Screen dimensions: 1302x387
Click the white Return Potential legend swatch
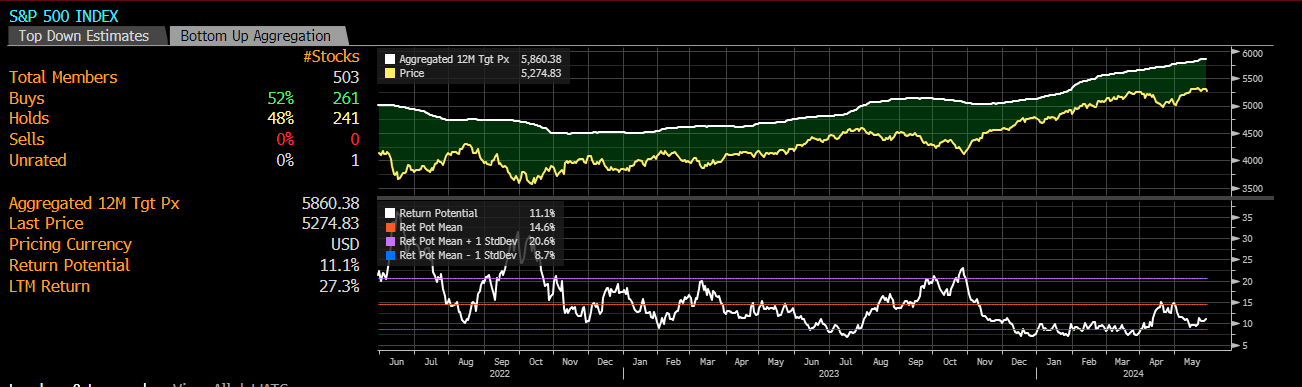tap(390, 213)
